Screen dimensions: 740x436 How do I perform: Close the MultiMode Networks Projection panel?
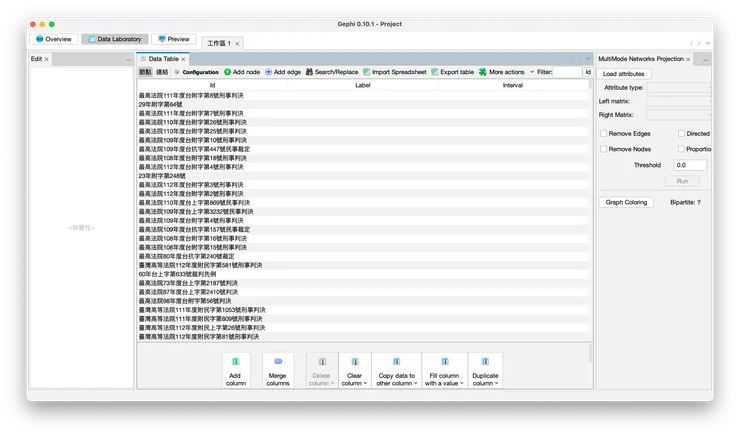click(688, 59)
